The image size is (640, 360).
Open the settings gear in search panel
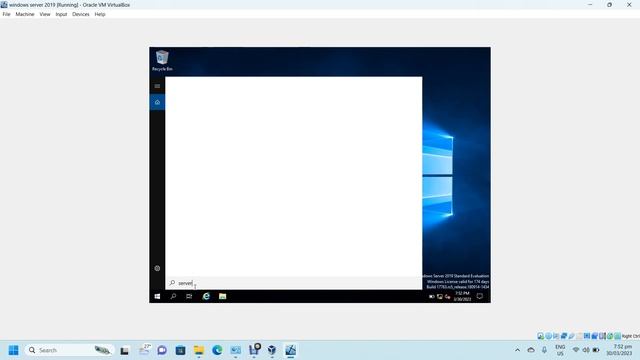pyautogui.click(x=157, y=268)
